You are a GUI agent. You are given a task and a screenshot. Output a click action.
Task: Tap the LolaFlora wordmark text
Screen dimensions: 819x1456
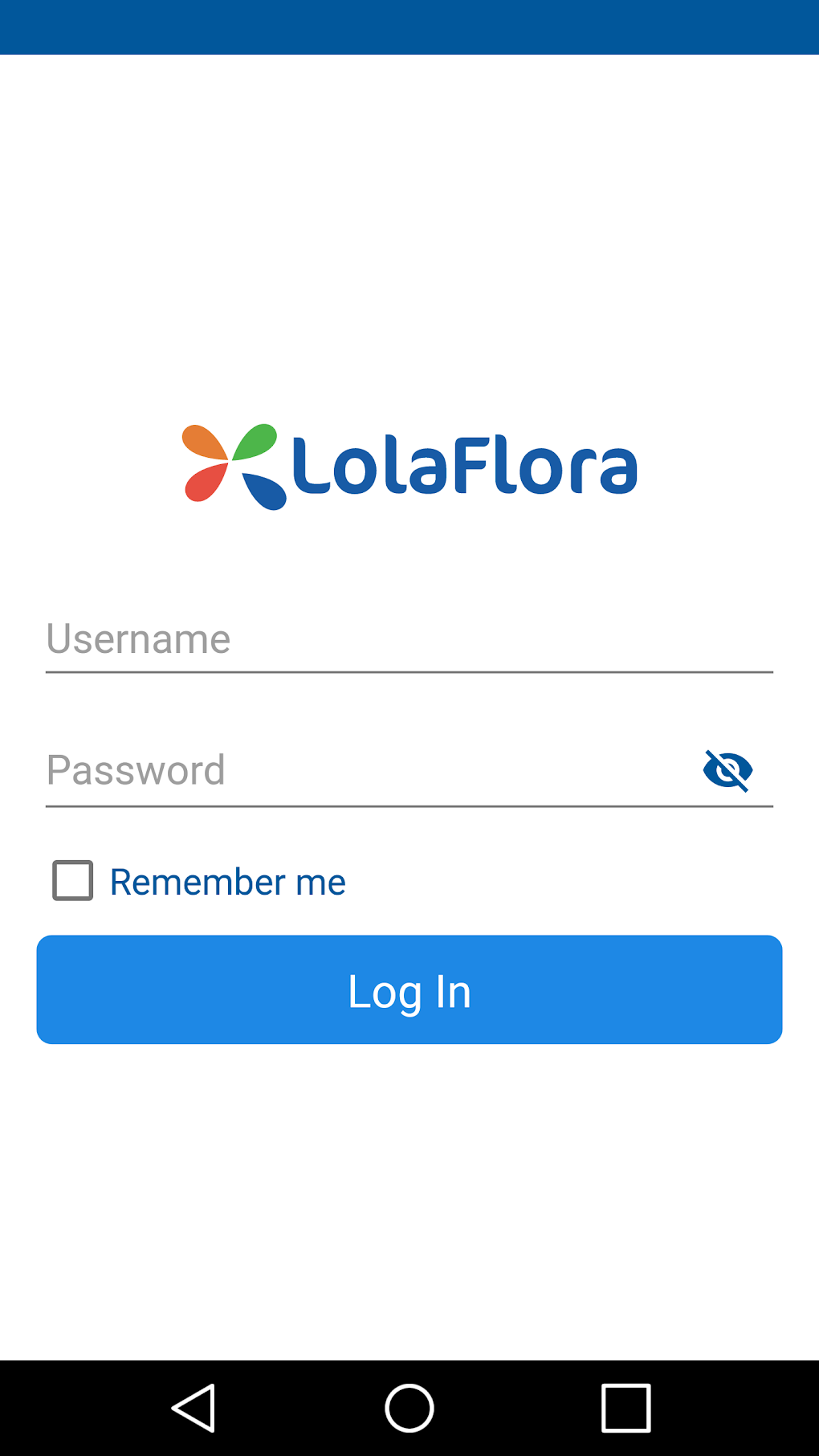pos(465,467)
